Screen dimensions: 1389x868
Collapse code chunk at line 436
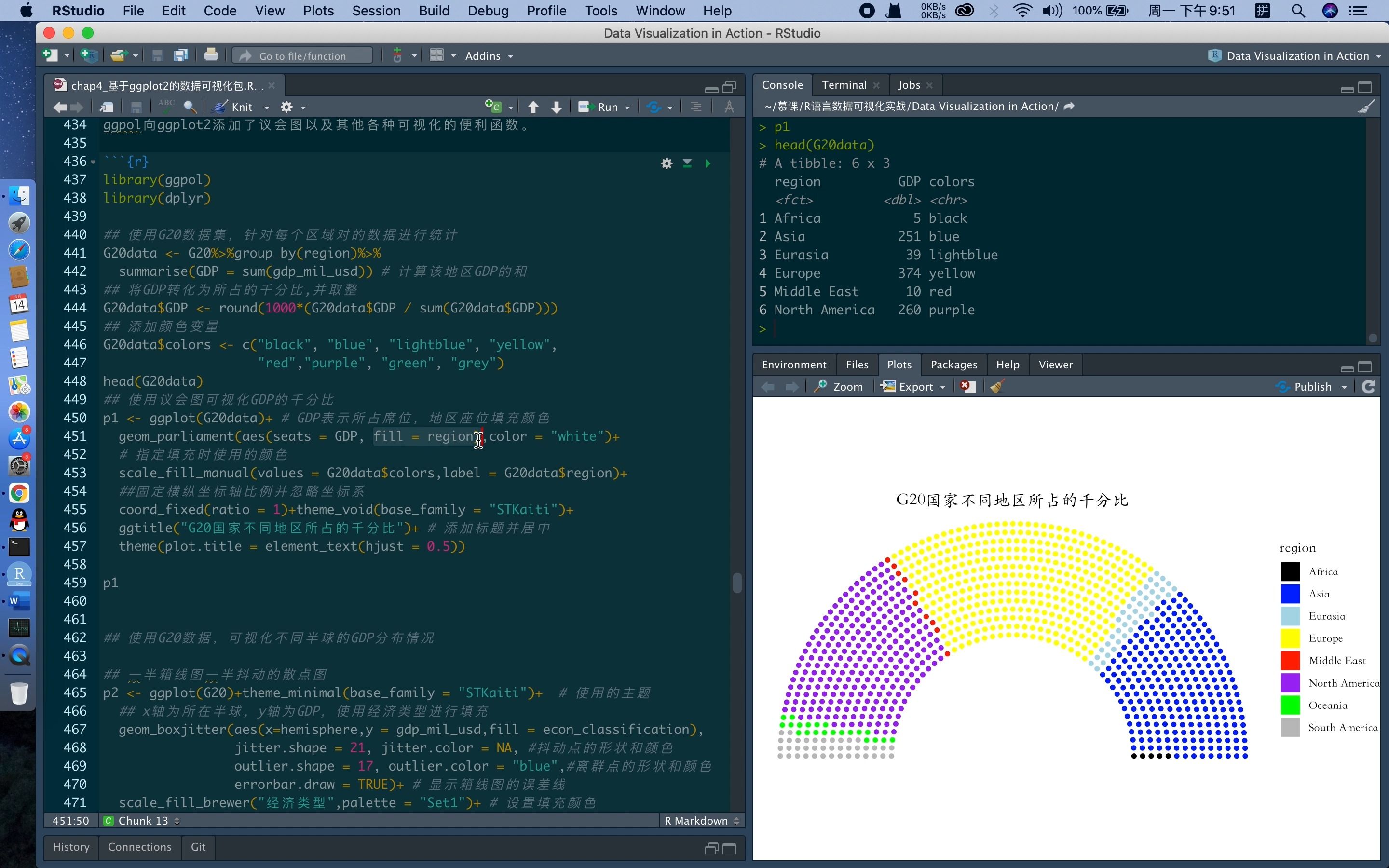click(93, 162)
